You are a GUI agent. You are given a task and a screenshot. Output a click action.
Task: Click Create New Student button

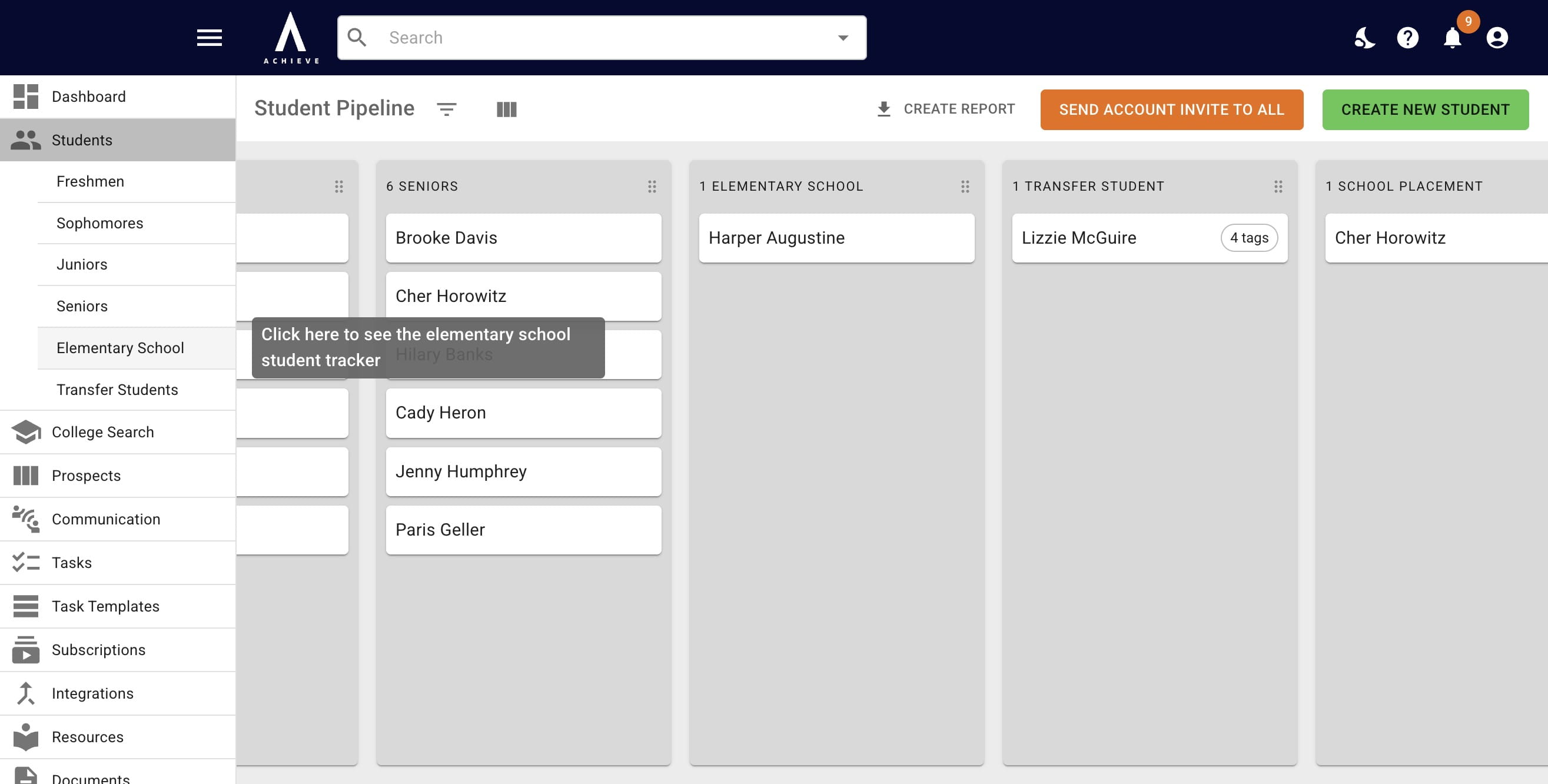coord(1425,109)
